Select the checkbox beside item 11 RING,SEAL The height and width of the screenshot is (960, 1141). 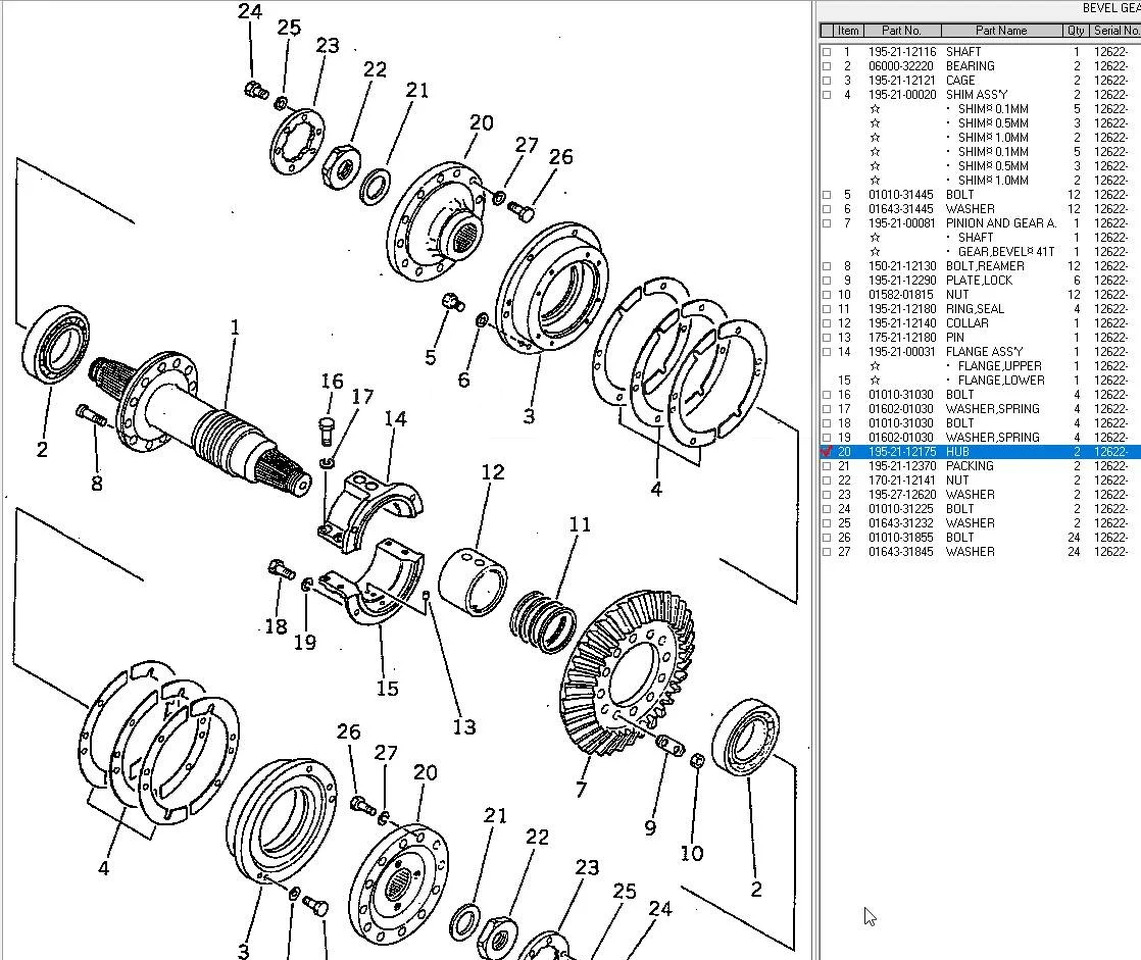pos(826,309)
